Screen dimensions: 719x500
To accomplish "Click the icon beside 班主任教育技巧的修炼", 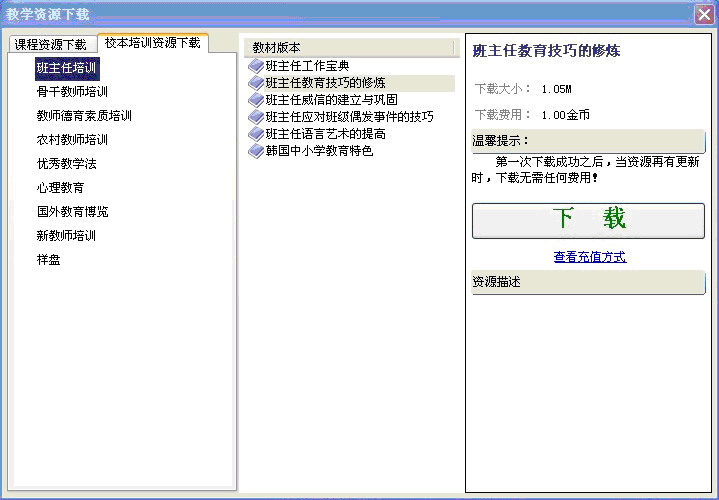I will [x=256, y=83].
